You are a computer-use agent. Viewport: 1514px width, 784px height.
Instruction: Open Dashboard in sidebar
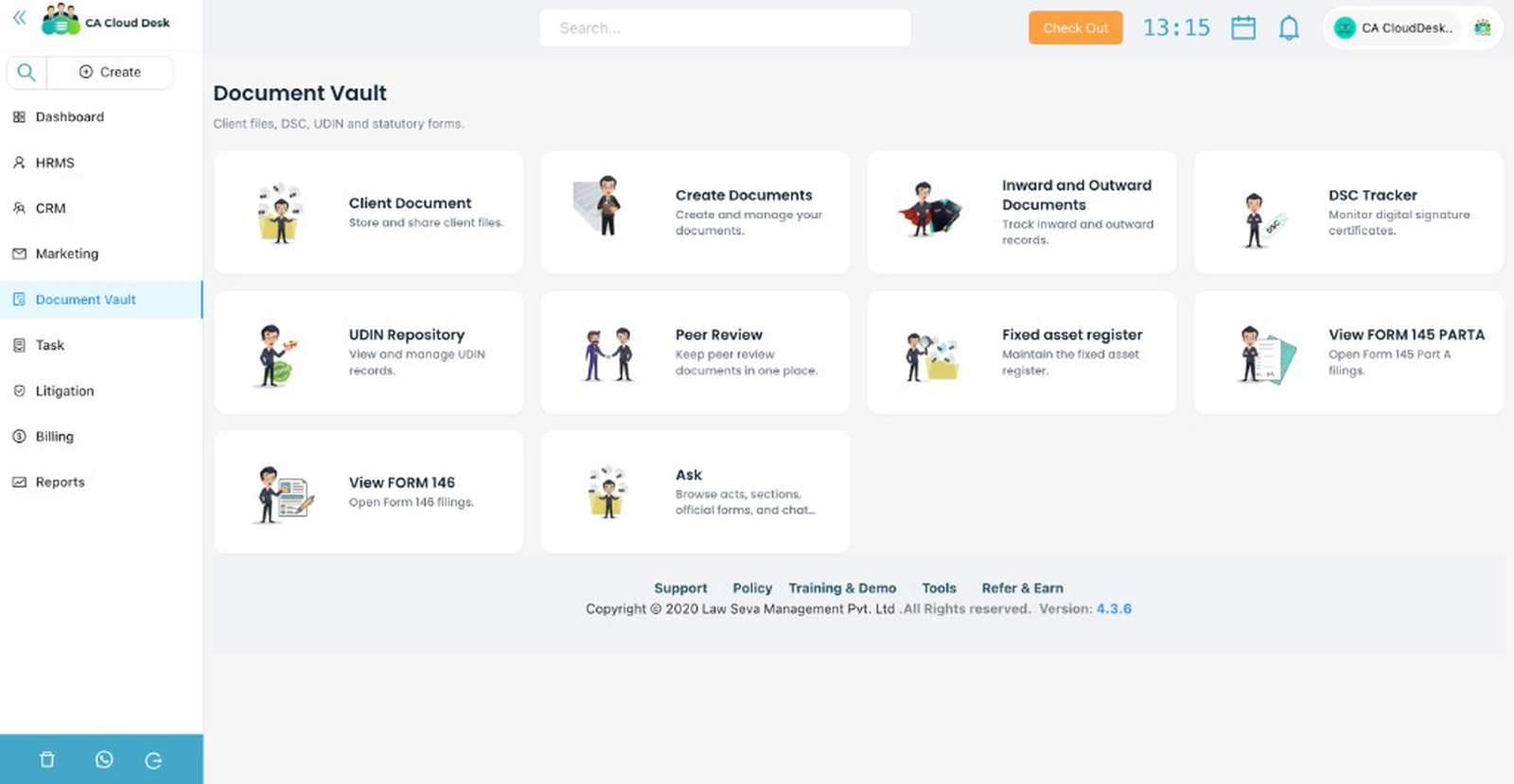coord(101,117)
